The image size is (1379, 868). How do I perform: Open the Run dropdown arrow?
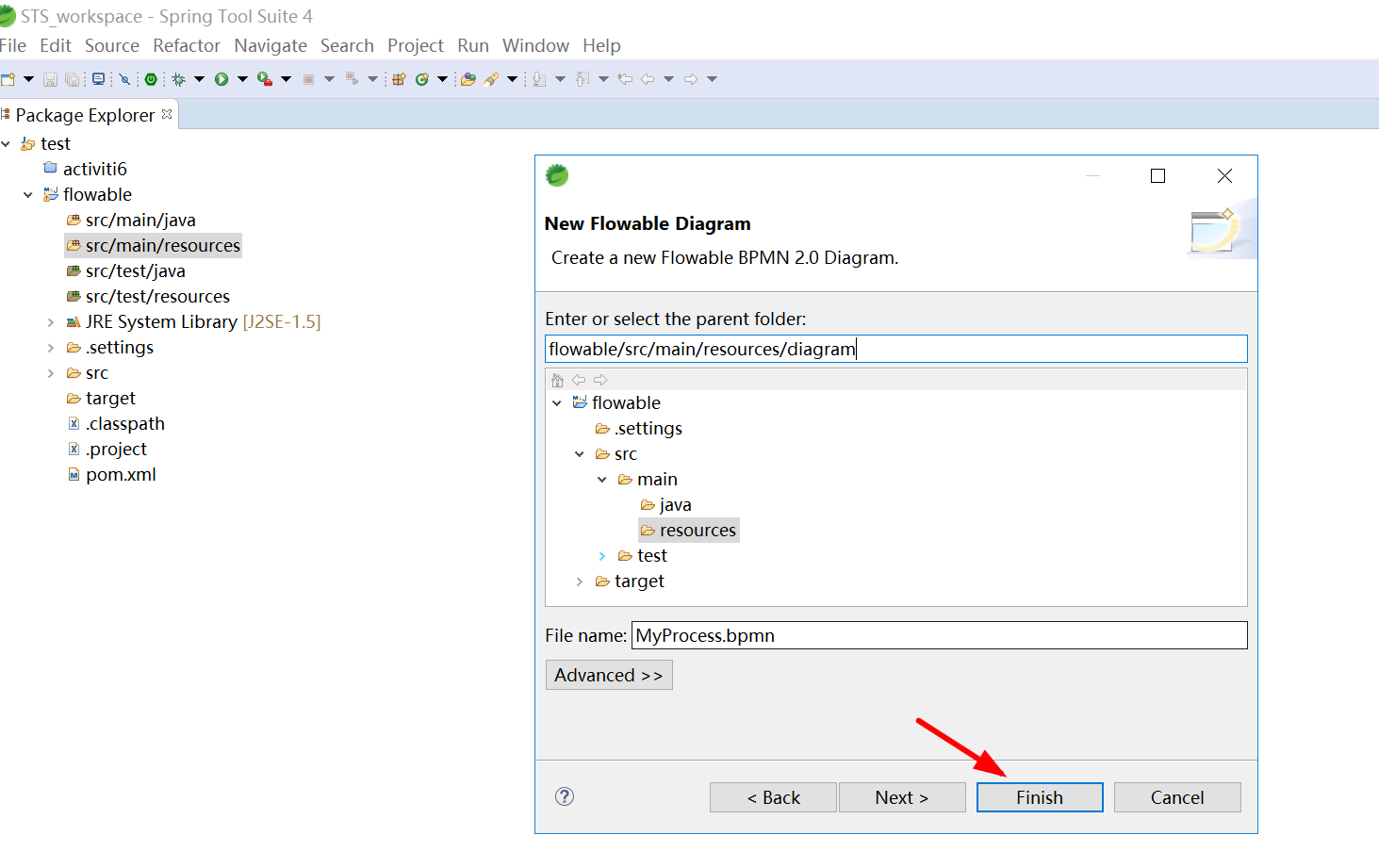click(242, 79)
